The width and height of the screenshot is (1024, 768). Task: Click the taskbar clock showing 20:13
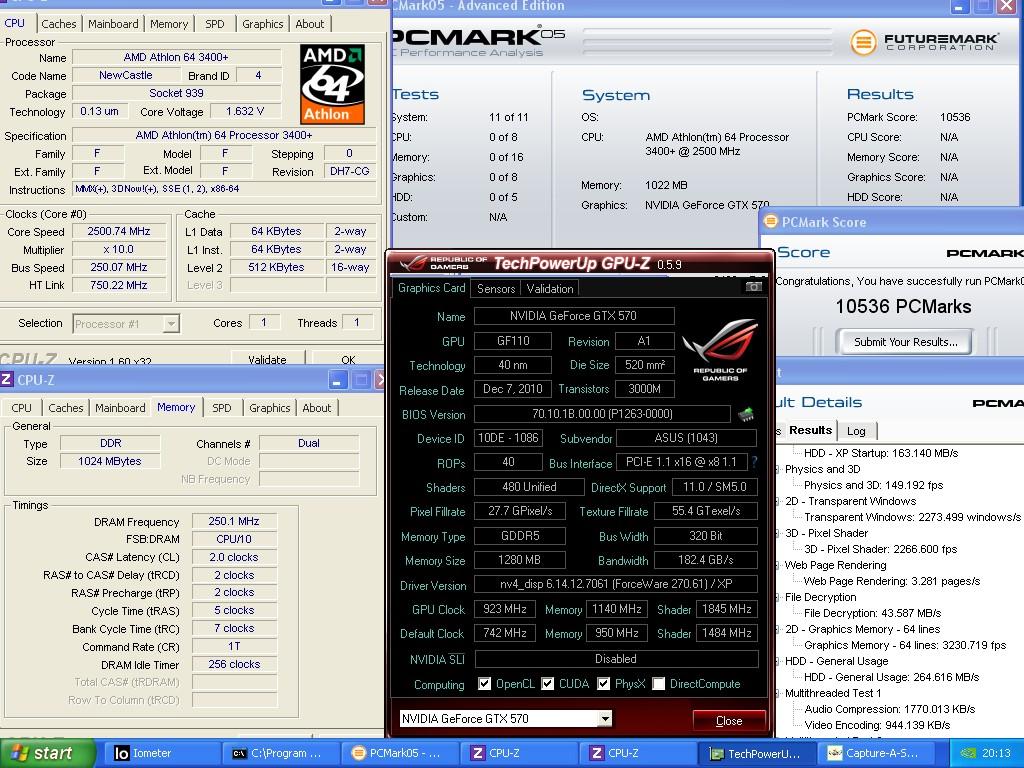click(996, 753)
